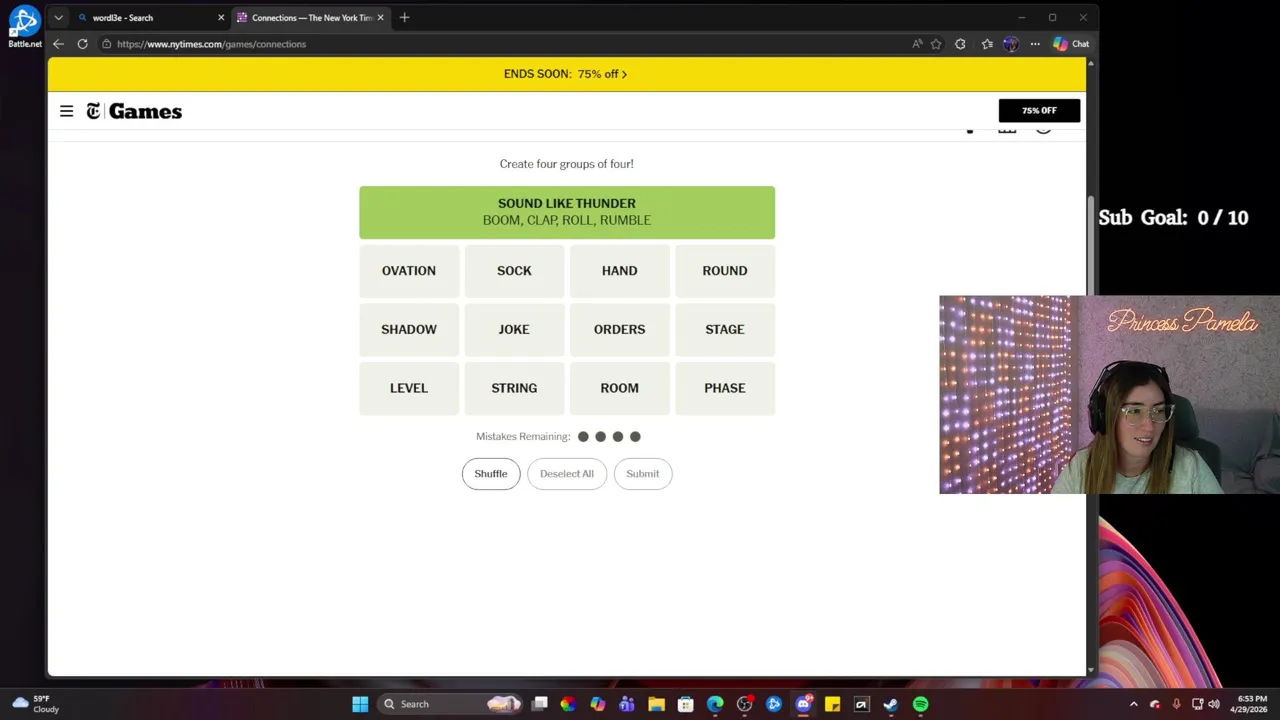Select the STAGE tile

tap(725, 329)
